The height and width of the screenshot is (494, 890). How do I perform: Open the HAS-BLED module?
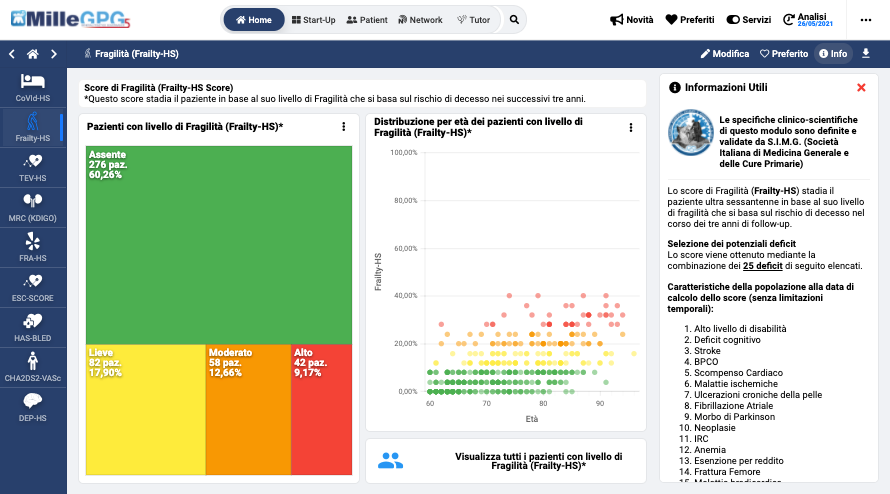(x=33, y=326)
